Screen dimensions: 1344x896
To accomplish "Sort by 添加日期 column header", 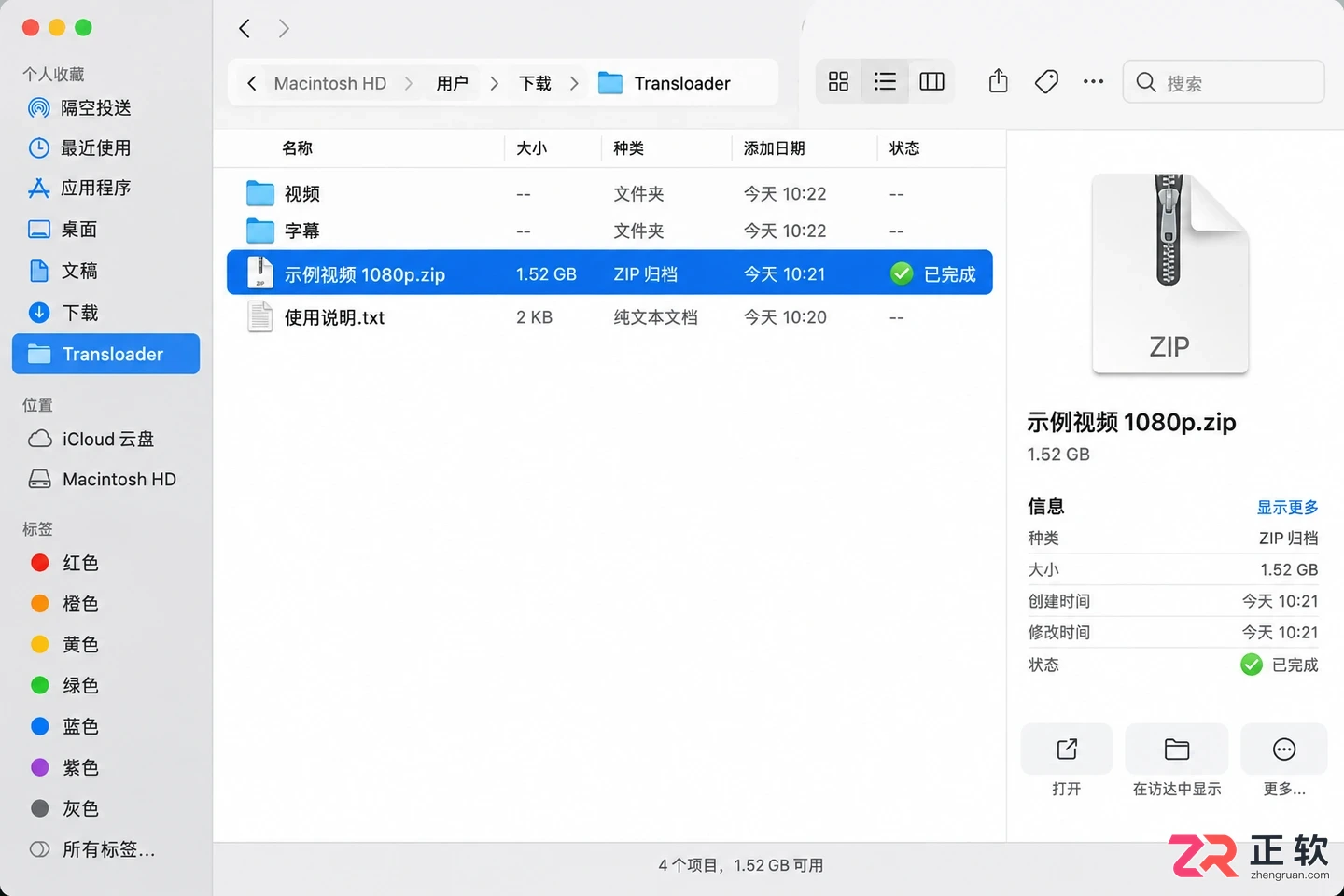I will coord(775,148).
